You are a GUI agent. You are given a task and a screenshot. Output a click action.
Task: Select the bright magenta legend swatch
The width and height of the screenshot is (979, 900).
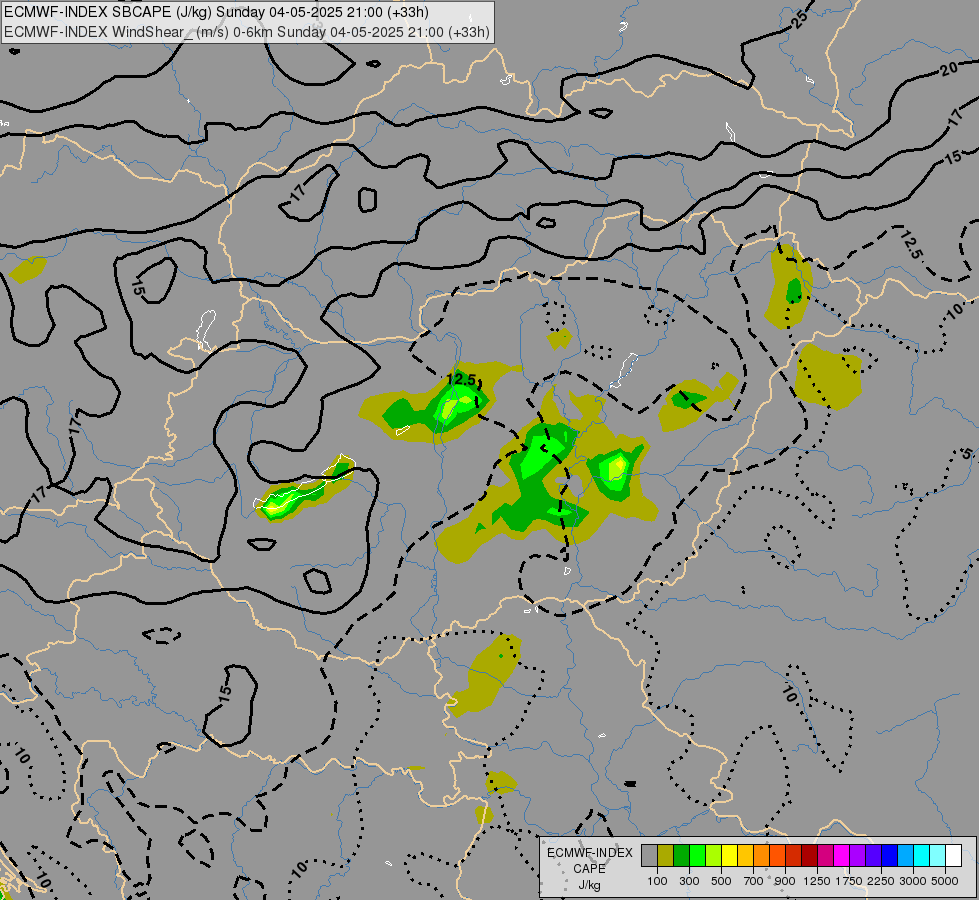842,855
